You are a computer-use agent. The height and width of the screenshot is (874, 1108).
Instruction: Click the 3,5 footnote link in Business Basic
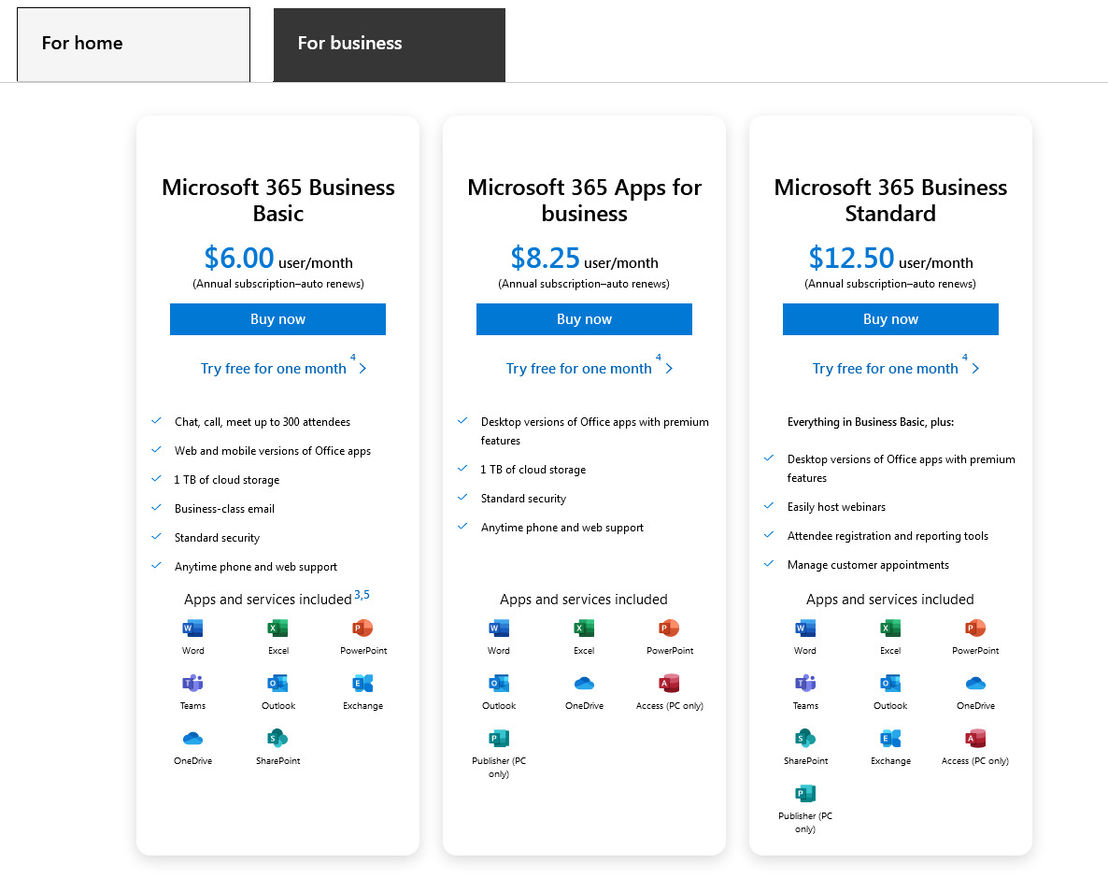click(362, 595)
